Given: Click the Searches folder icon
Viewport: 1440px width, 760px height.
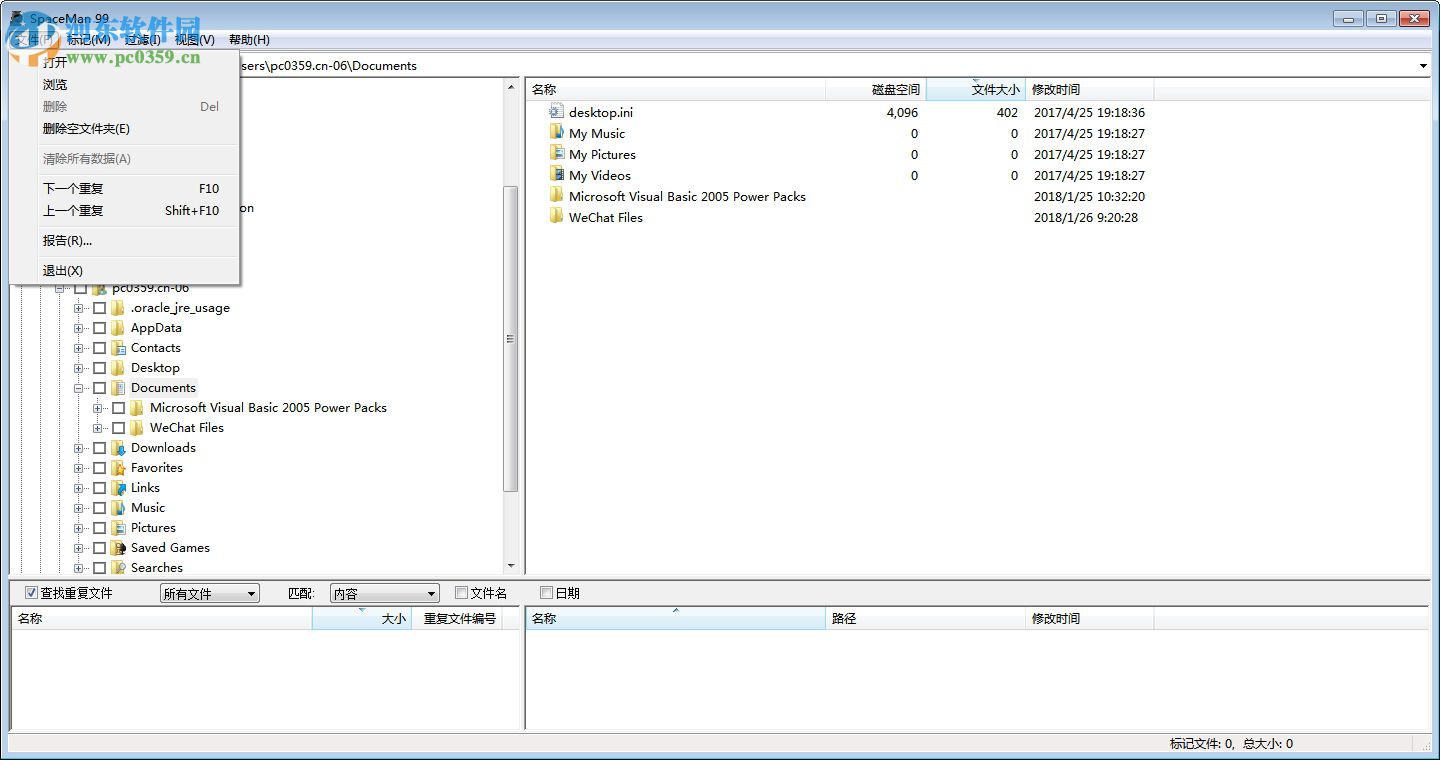Looking at the screenshot, I should 118,568.
